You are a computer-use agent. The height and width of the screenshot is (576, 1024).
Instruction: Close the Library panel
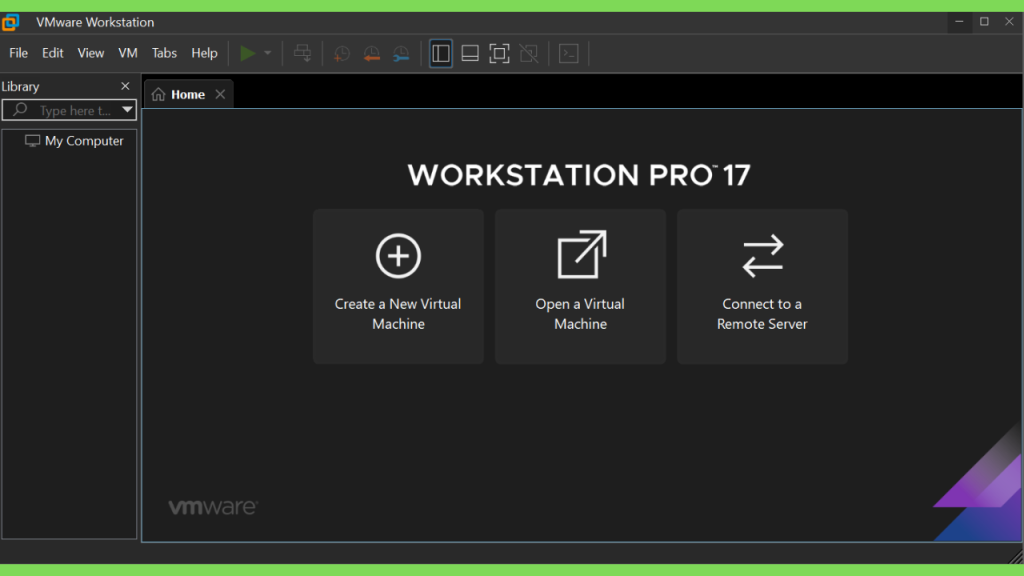(x=125, y=86)
